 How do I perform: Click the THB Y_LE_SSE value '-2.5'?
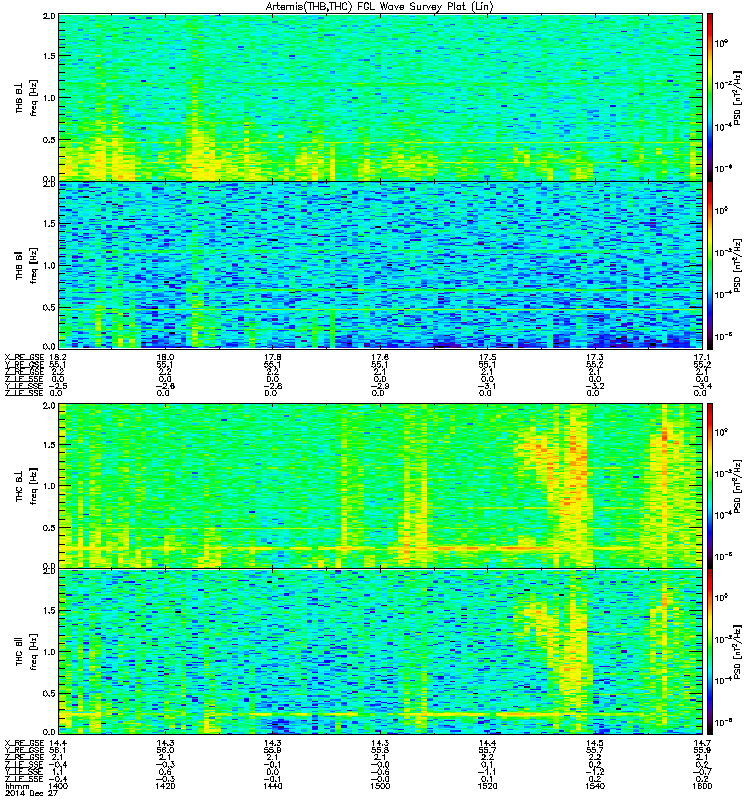58,386
